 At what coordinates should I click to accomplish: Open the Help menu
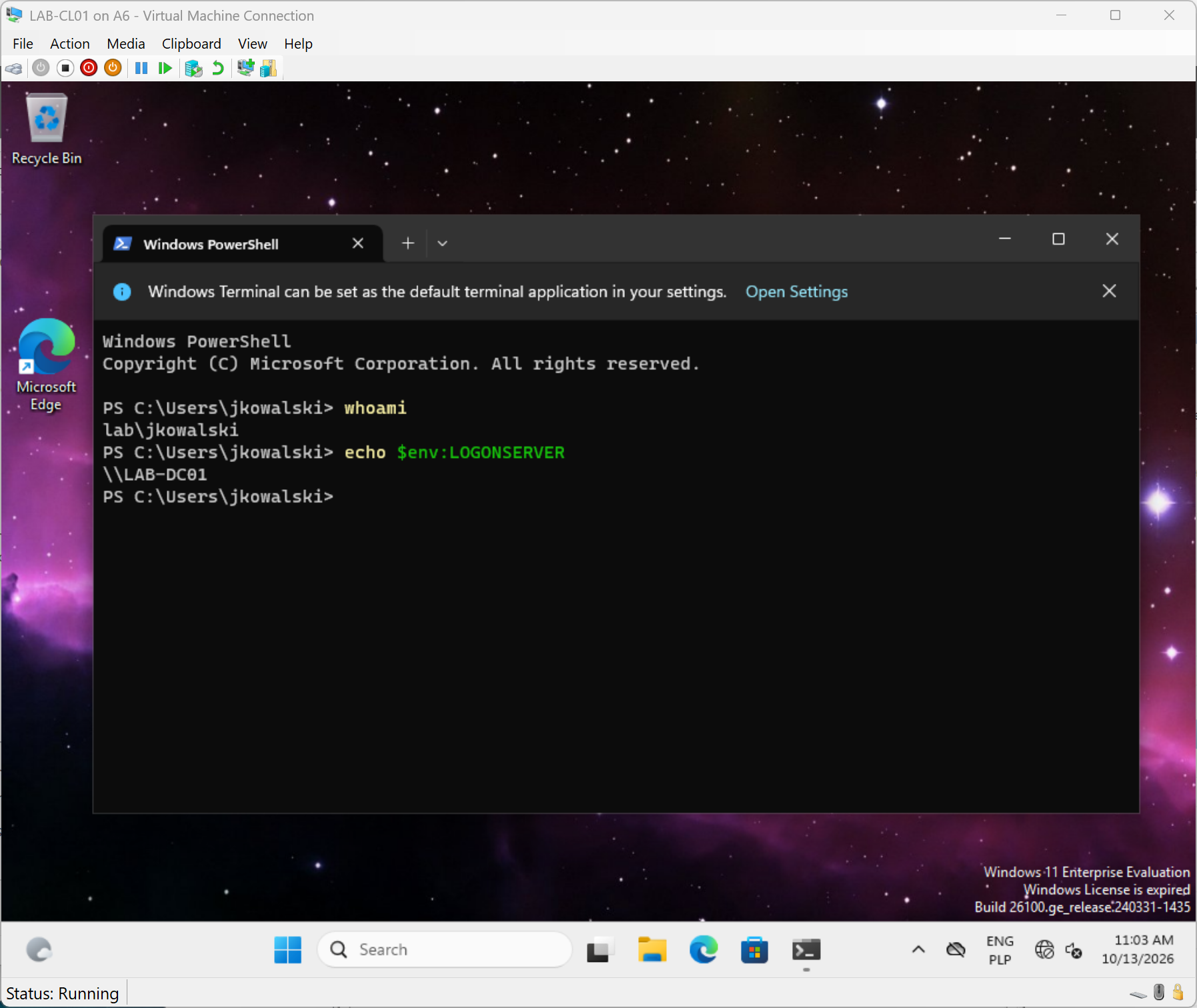coord(298,44)
